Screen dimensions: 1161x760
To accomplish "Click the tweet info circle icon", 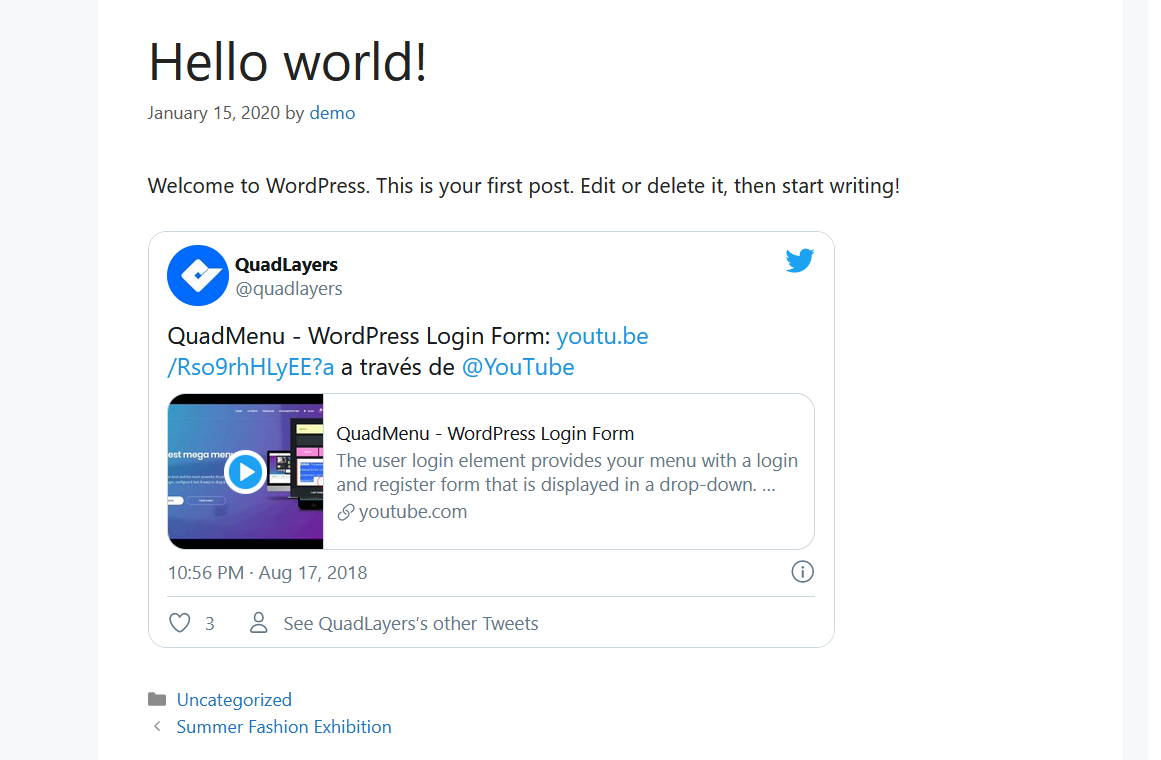I will click(802, 572).
